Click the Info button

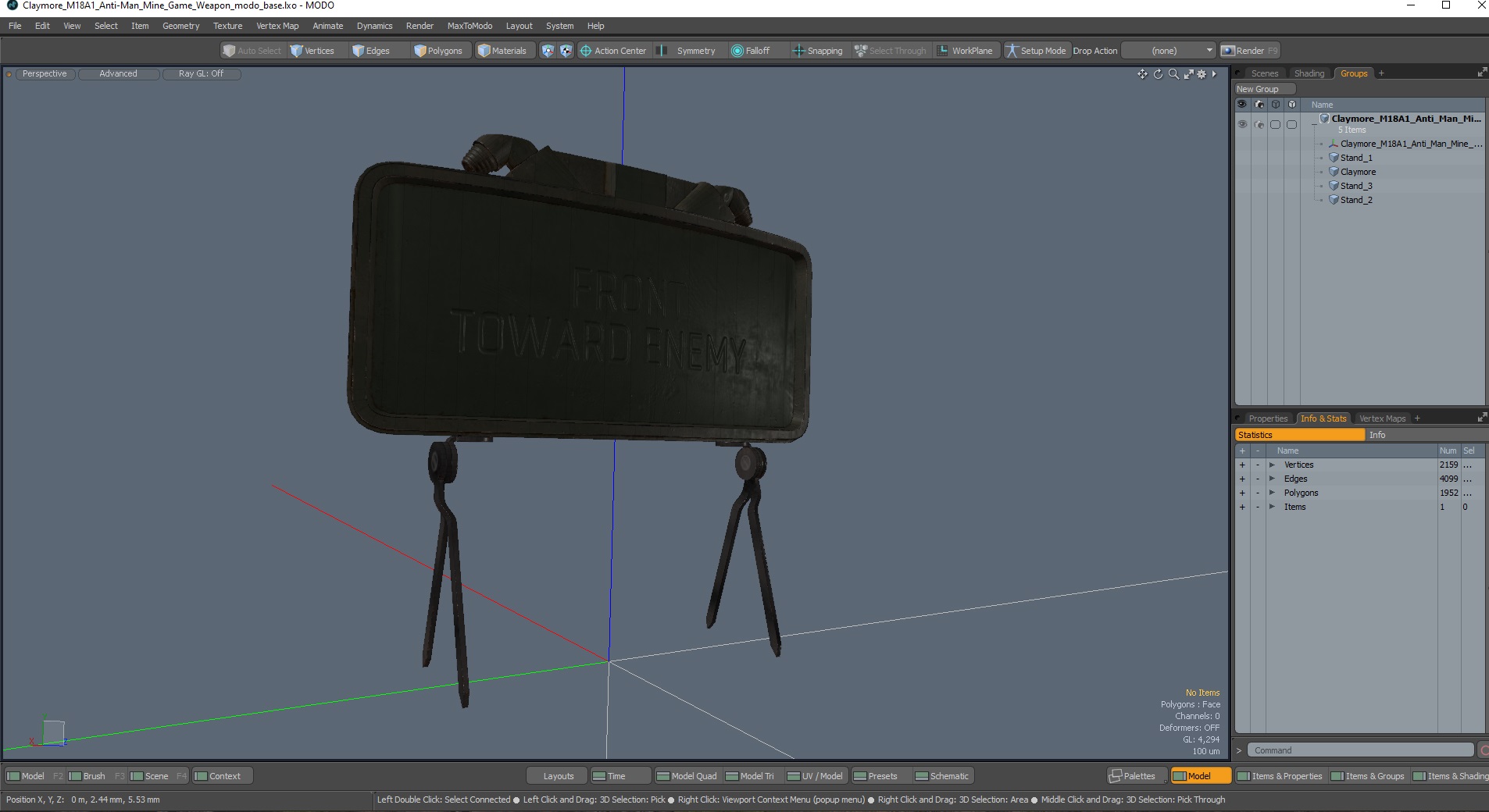[1425, 435]
